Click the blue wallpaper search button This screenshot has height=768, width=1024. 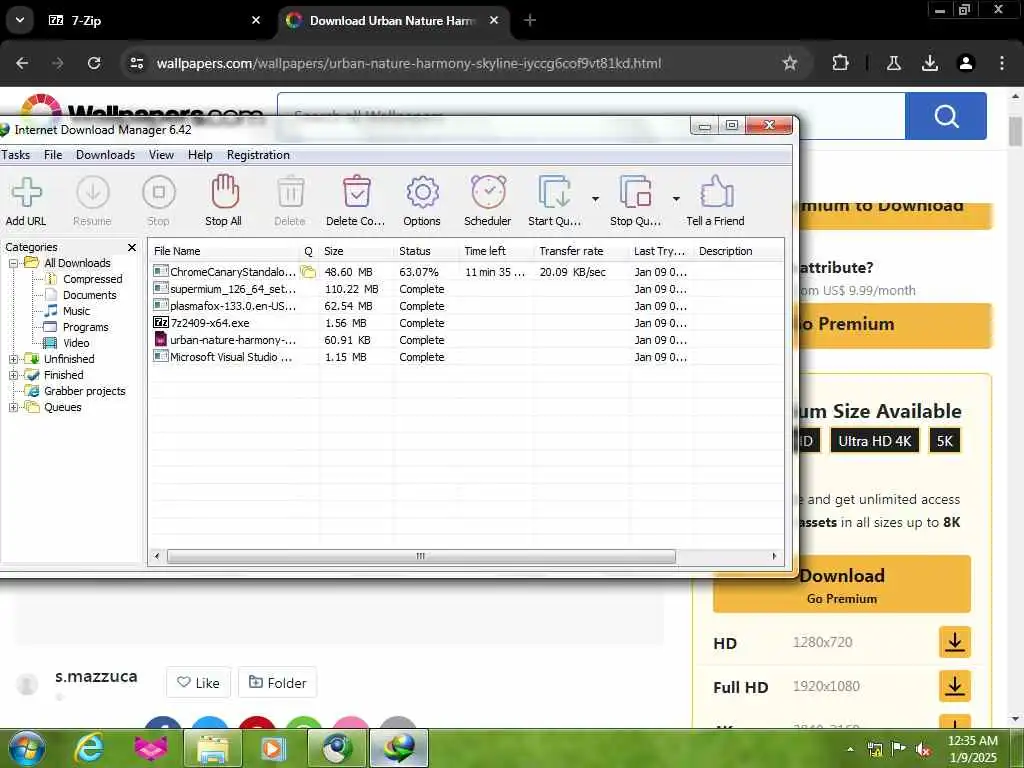[946, 116]
